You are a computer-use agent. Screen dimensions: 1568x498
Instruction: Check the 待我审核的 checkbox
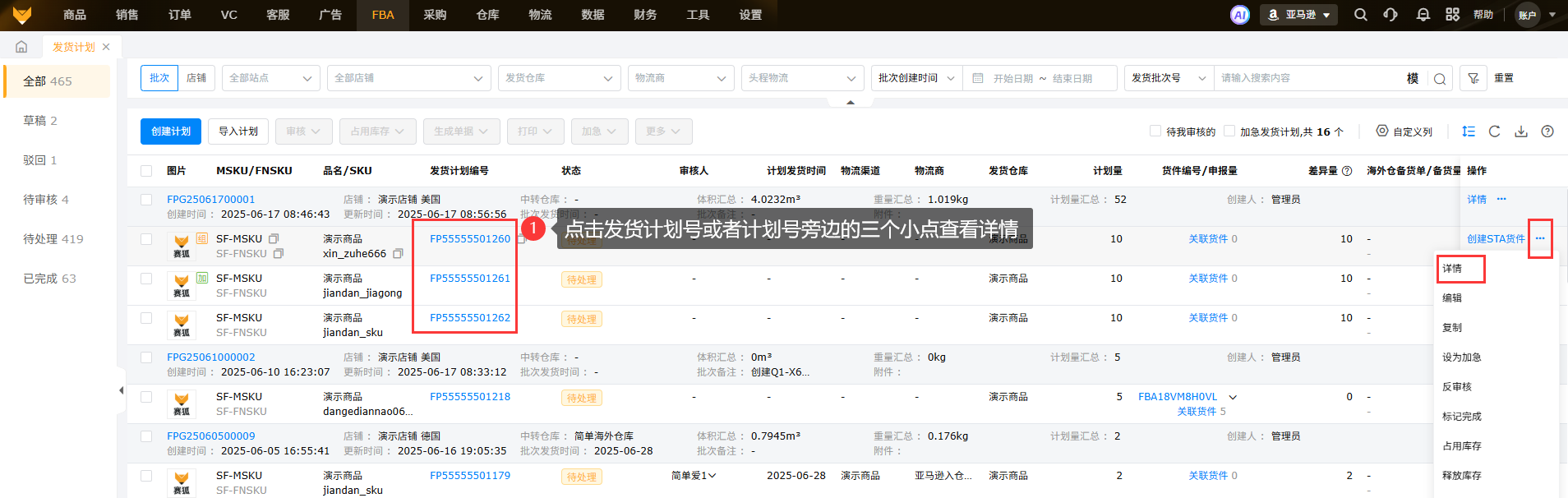click(x=1155, y=131)
